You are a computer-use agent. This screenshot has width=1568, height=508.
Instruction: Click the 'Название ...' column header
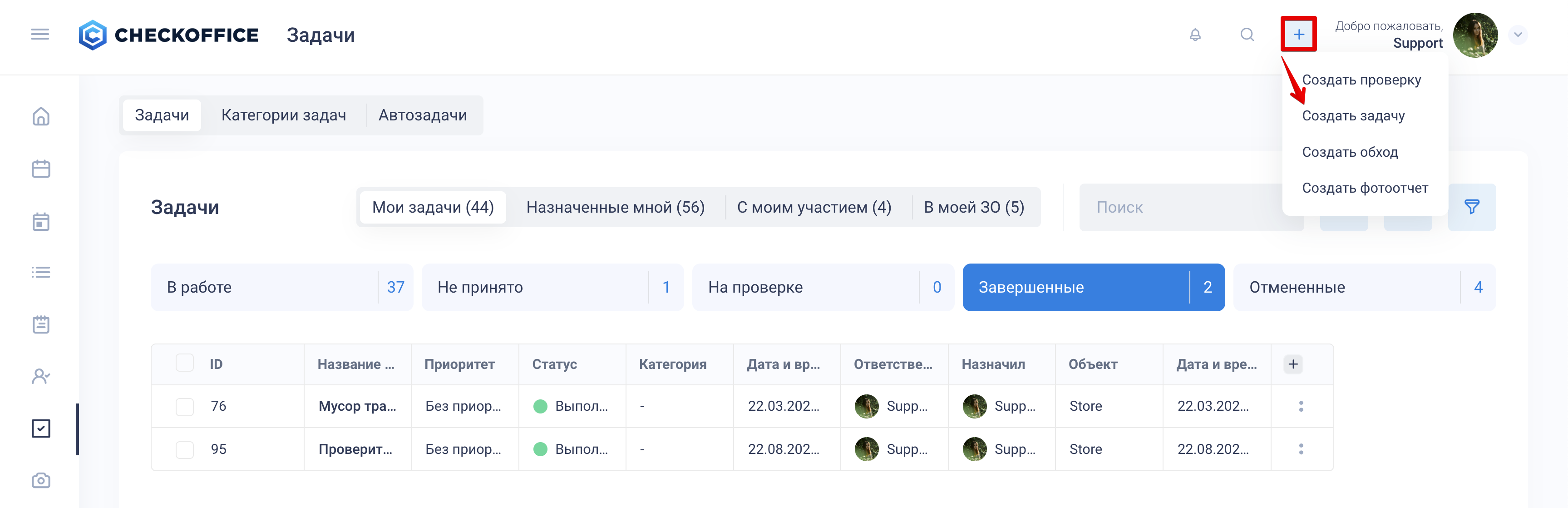(x=355, y=364)
